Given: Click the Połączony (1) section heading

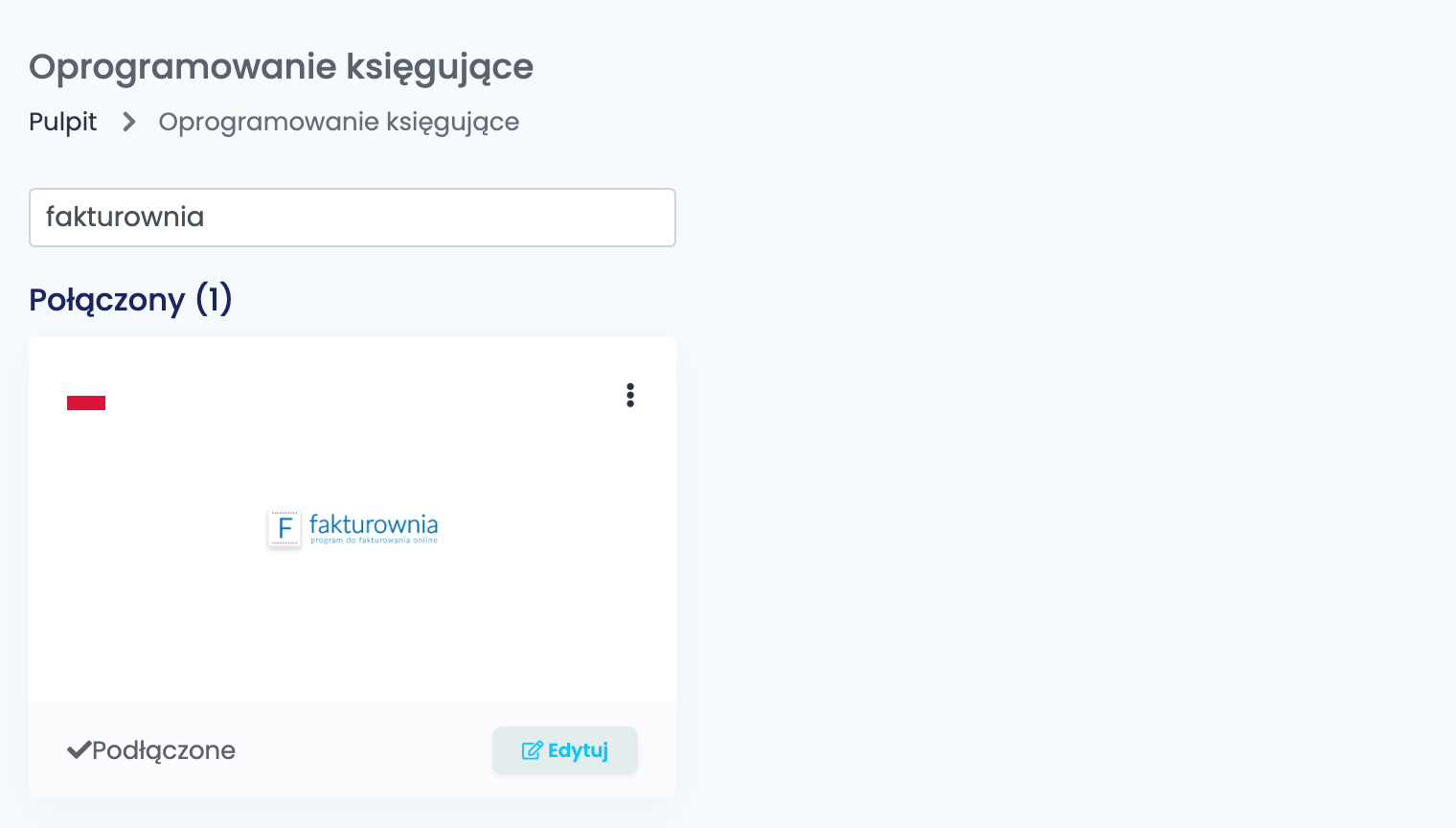Looking at the screenshot, I should tap(131, 300).
